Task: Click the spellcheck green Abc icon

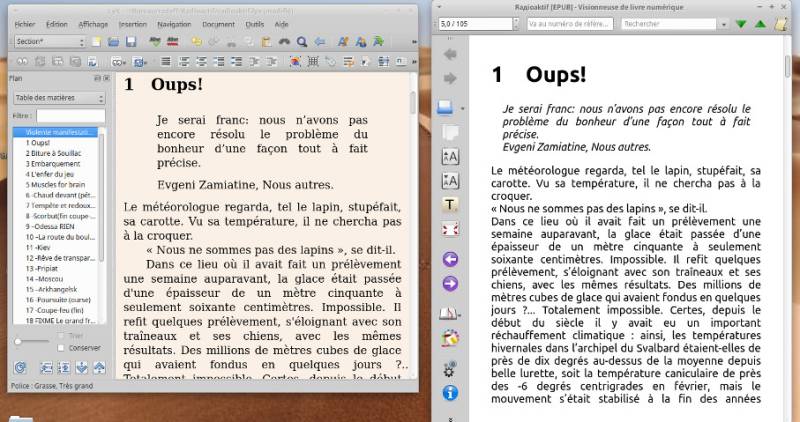Action: coord(155,42)
